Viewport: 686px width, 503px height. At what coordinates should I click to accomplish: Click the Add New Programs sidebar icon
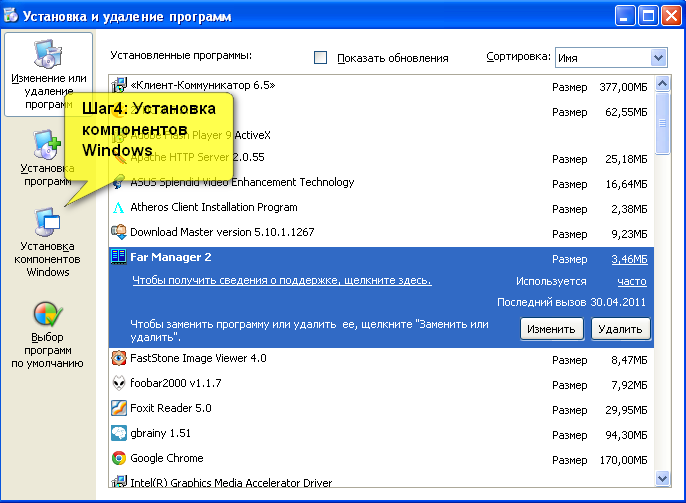[x=47, y=144]
